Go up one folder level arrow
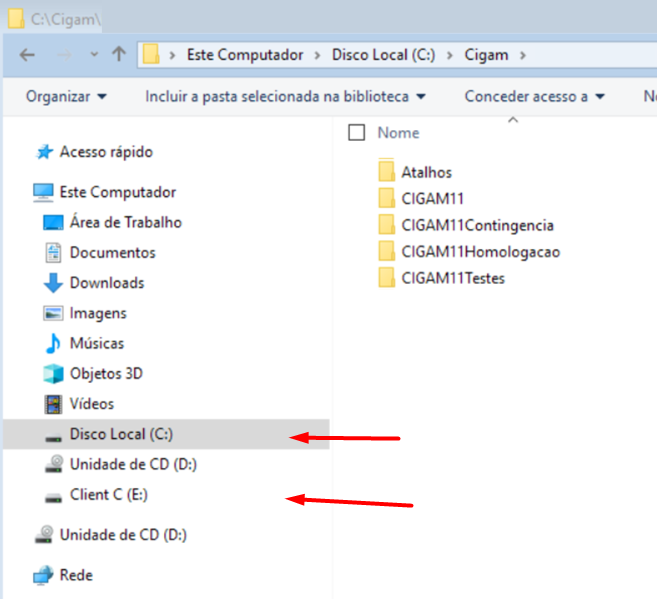The width and height of the screenshot is (657, 599). (x=119, y=54)
